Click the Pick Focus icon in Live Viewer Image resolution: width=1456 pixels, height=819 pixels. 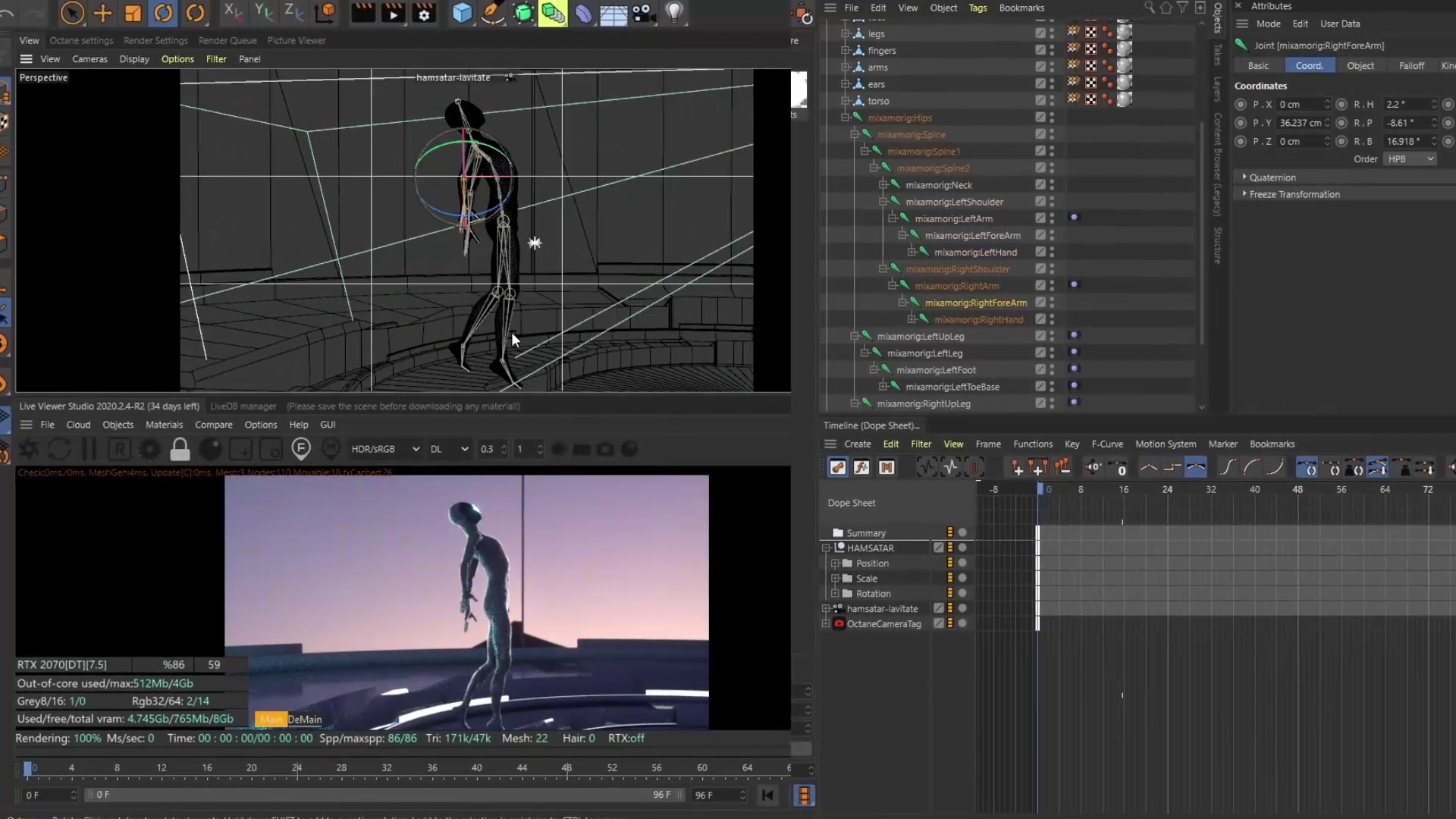pos(301,450)
